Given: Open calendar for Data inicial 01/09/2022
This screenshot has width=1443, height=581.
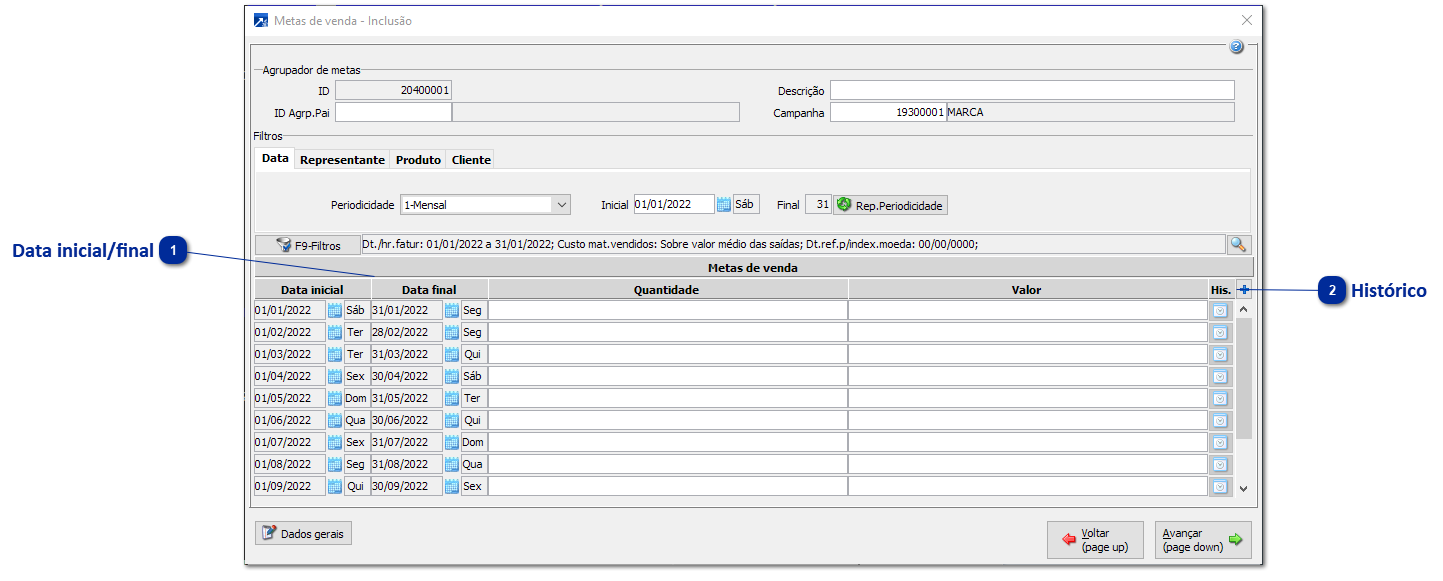Looking at the screenshot, I should pos(335,486).
